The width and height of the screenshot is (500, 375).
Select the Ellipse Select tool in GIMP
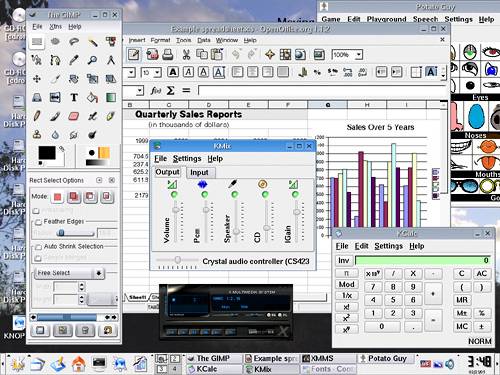[x=55, y=42]
